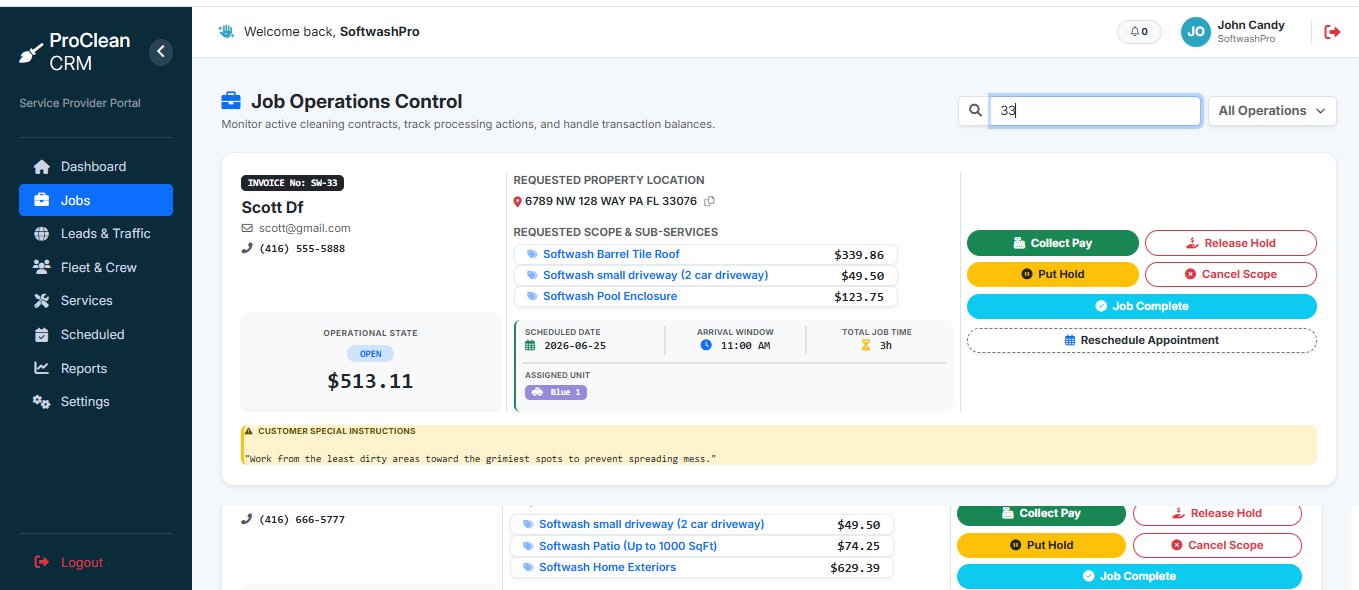Click the $74.25 price
Viewport: 1359px width, 590px height.
click(x=859, y=546)
